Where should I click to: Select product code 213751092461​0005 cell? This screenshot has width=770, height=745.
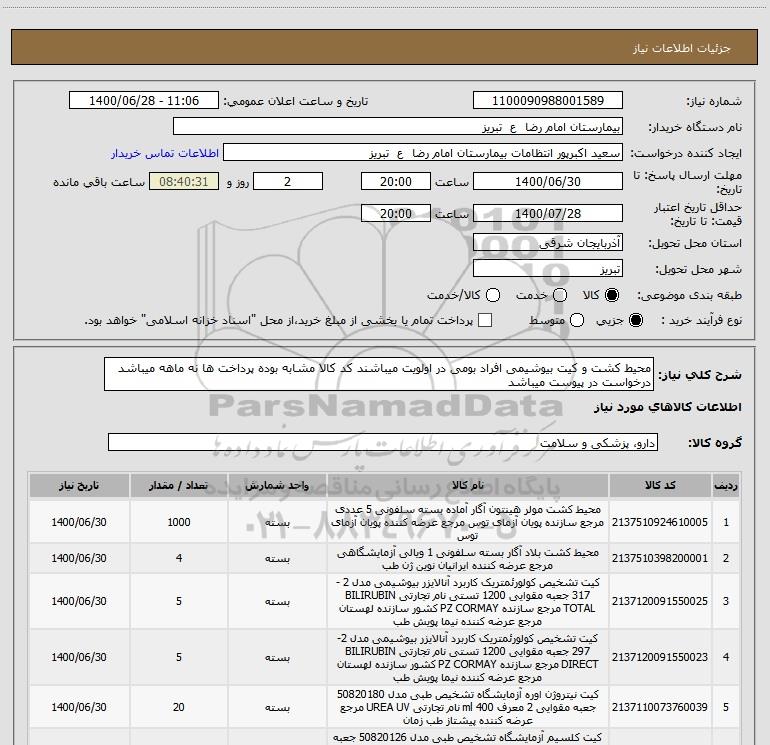(660, 522)
